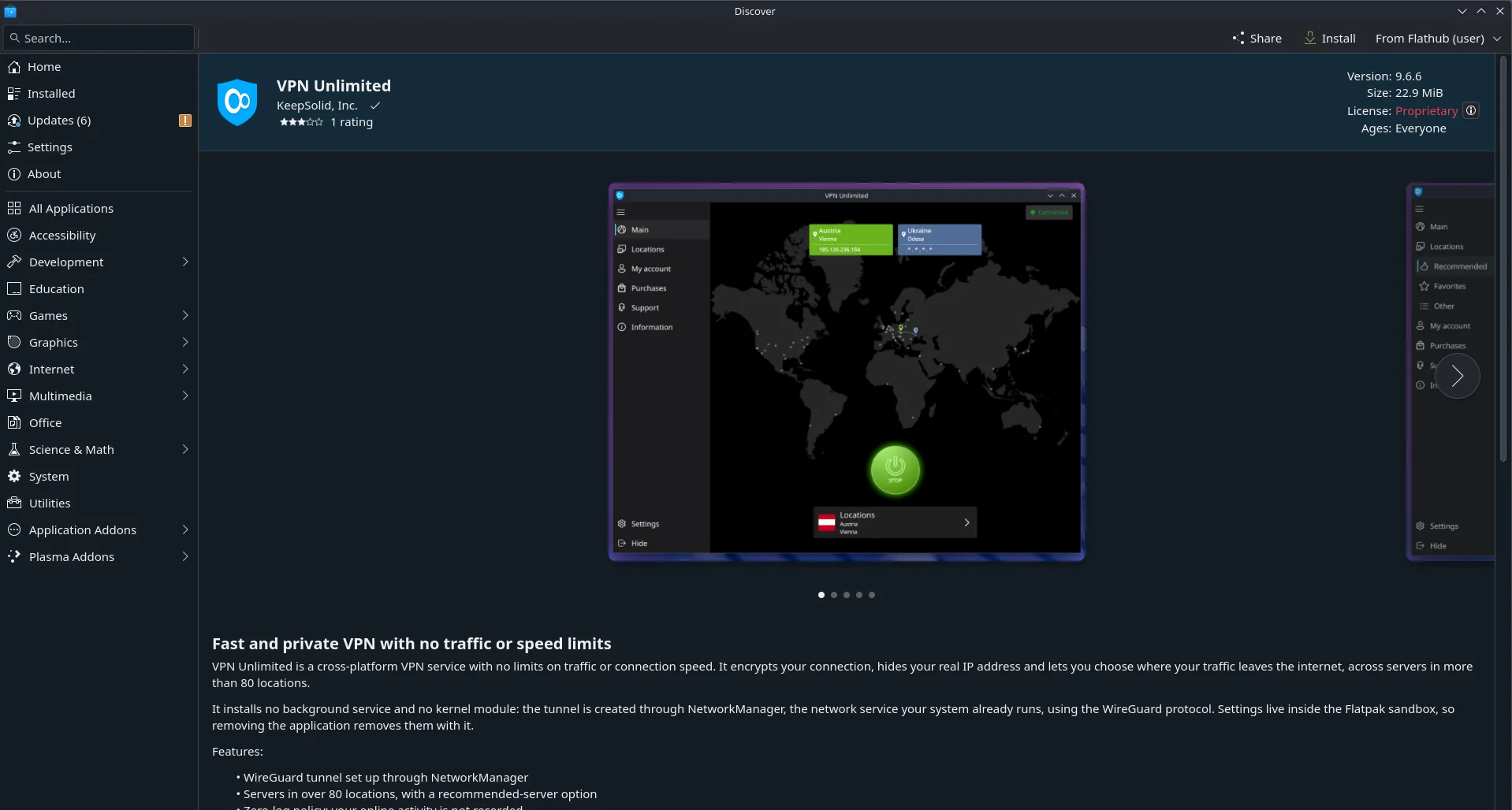The width and height of the screenshot is (1512, 810).
Task: Expand the Internet category arrow
Action: (x=185, y=369)
